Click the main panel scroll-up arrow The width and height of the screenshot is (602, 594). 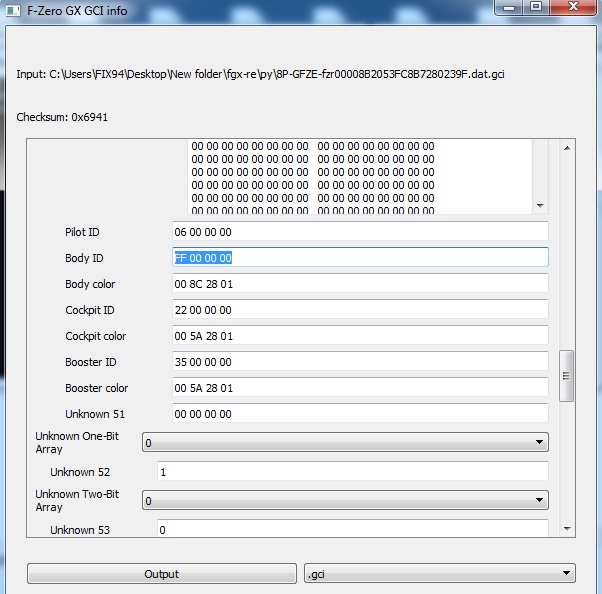coord(567,148)
